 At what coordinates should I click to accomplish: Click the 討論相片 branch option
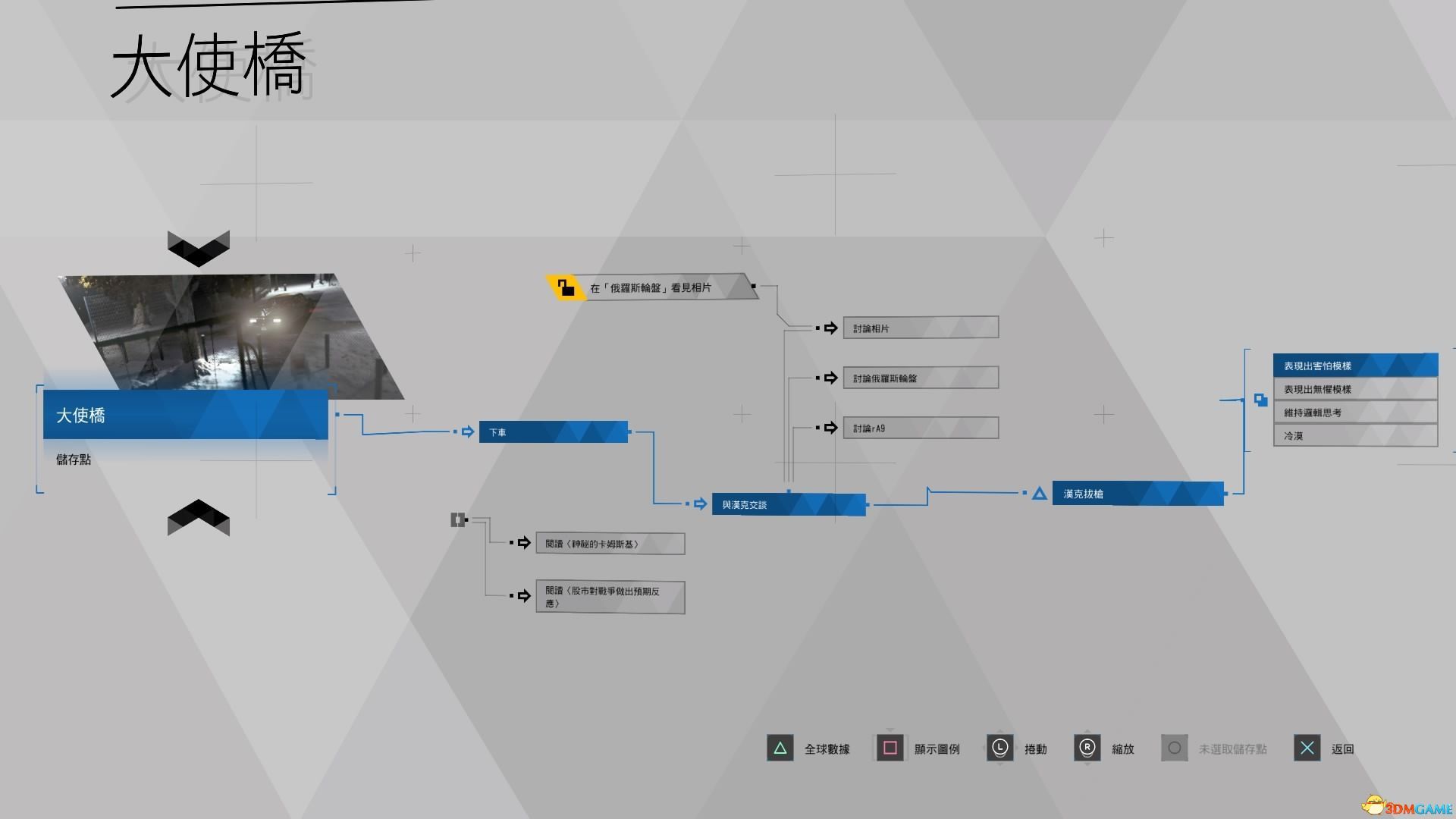(917, 328)
